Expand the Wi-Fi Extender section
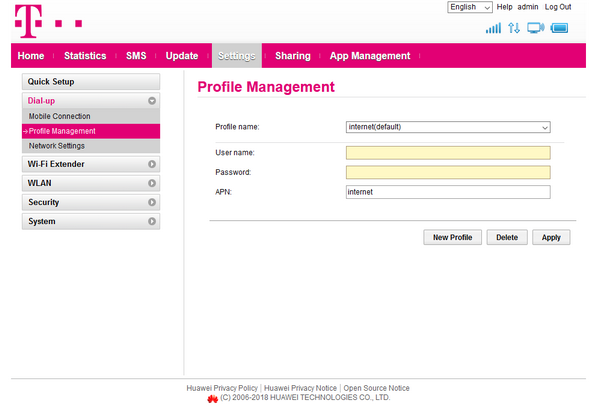The image size is (600, 410). click(90, 164)
